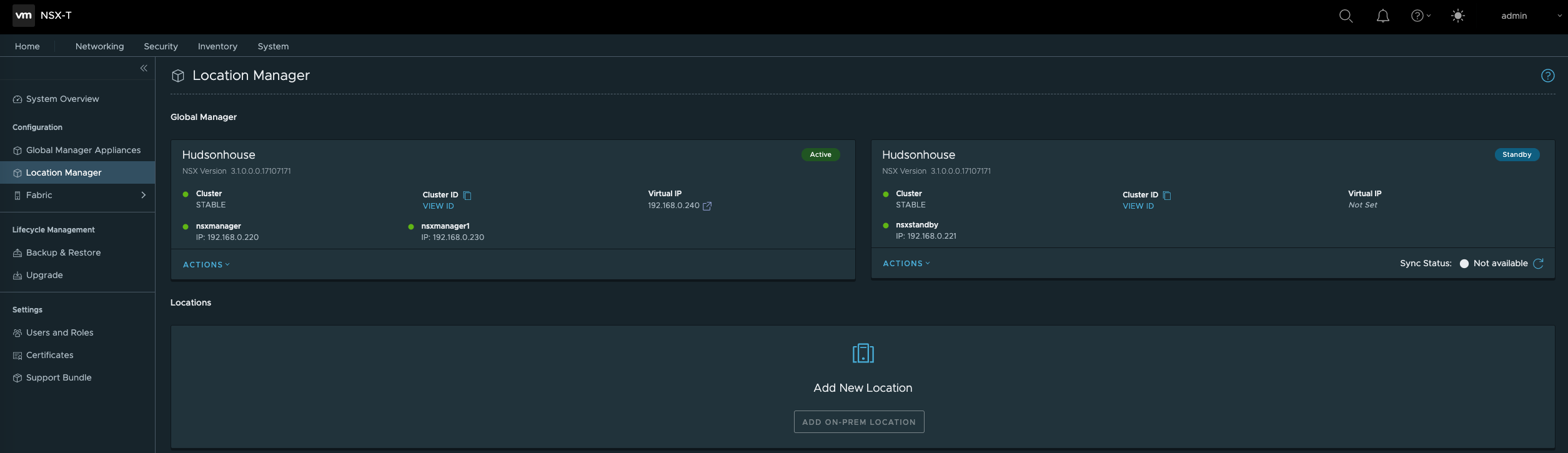Open Virtual IP 192.168.0.240 external link icon
Viewport: 1568px width, 453px height.
tap(707, 206)
